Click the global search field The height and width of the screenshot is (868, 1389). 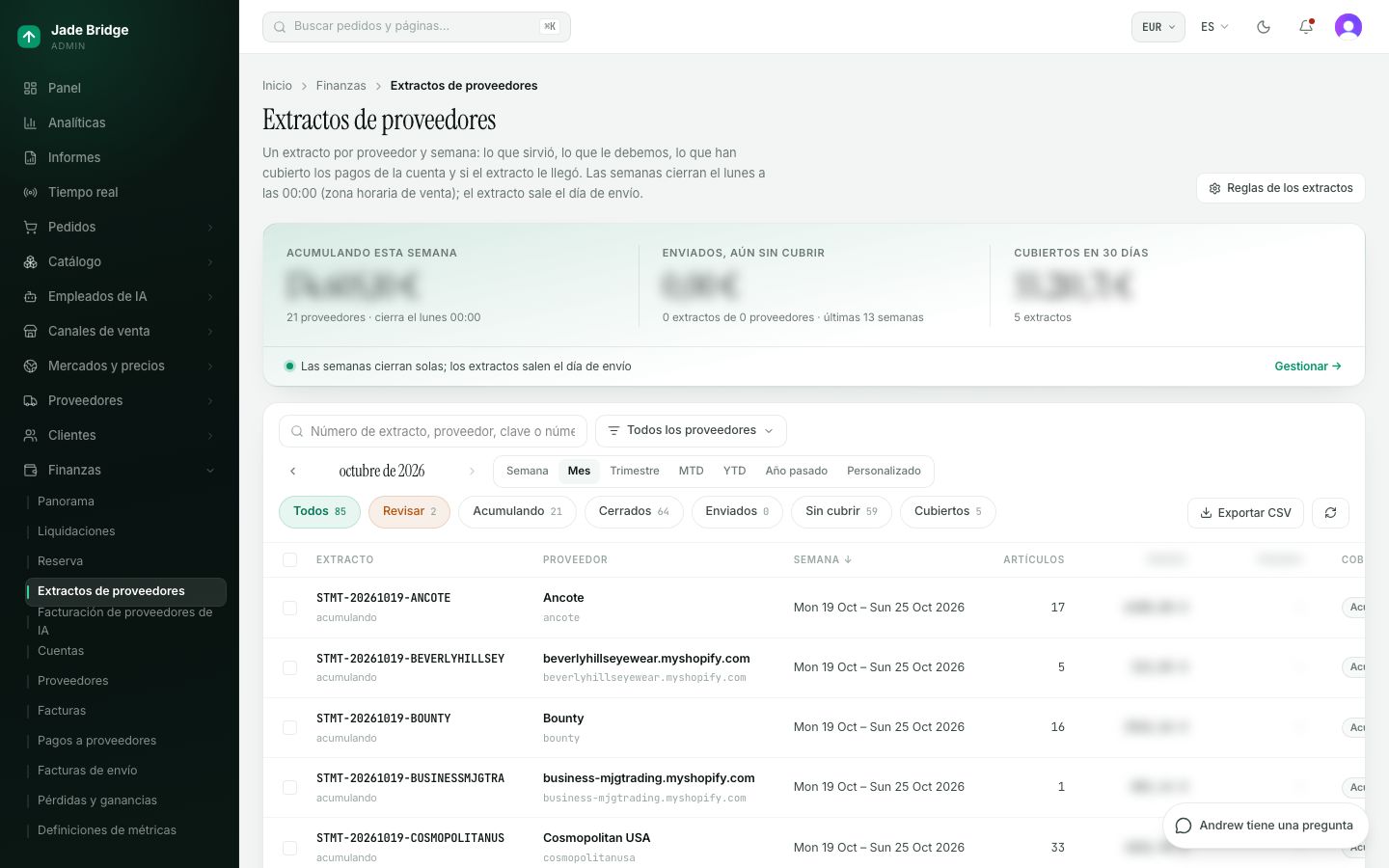[417, 27]
